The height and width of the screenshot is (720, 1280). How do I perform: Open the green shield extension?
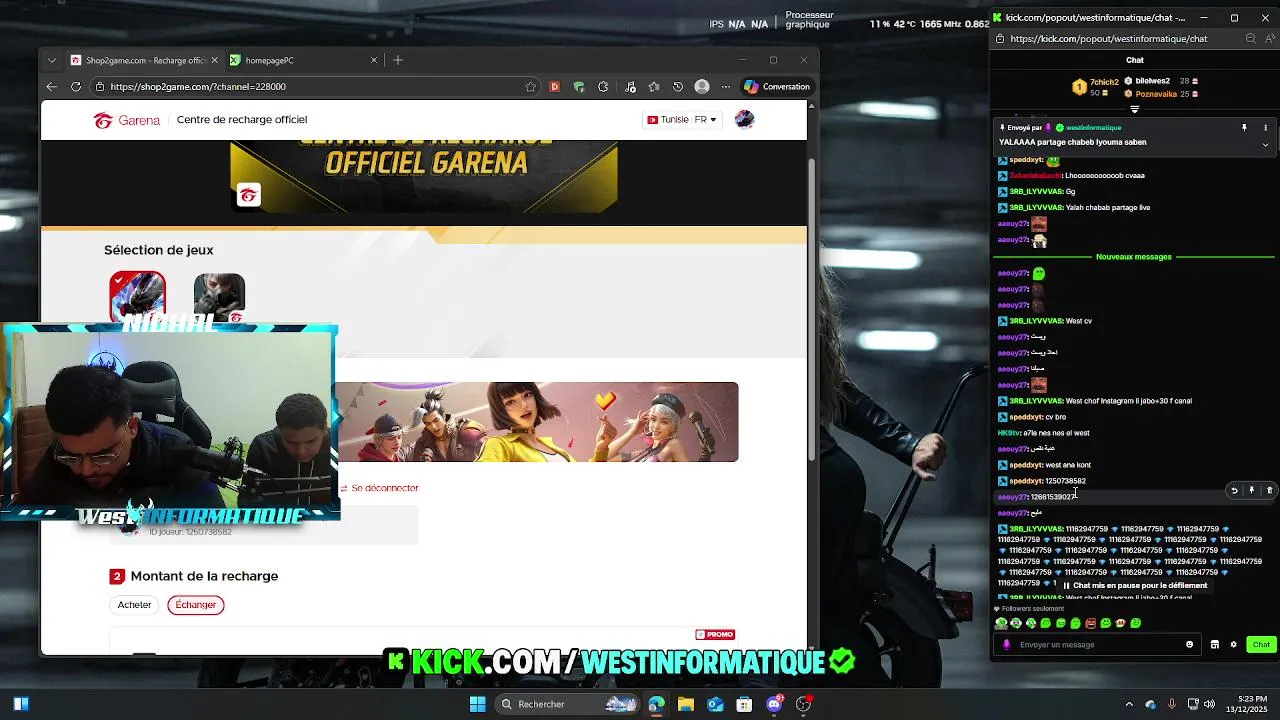point(579,87)
